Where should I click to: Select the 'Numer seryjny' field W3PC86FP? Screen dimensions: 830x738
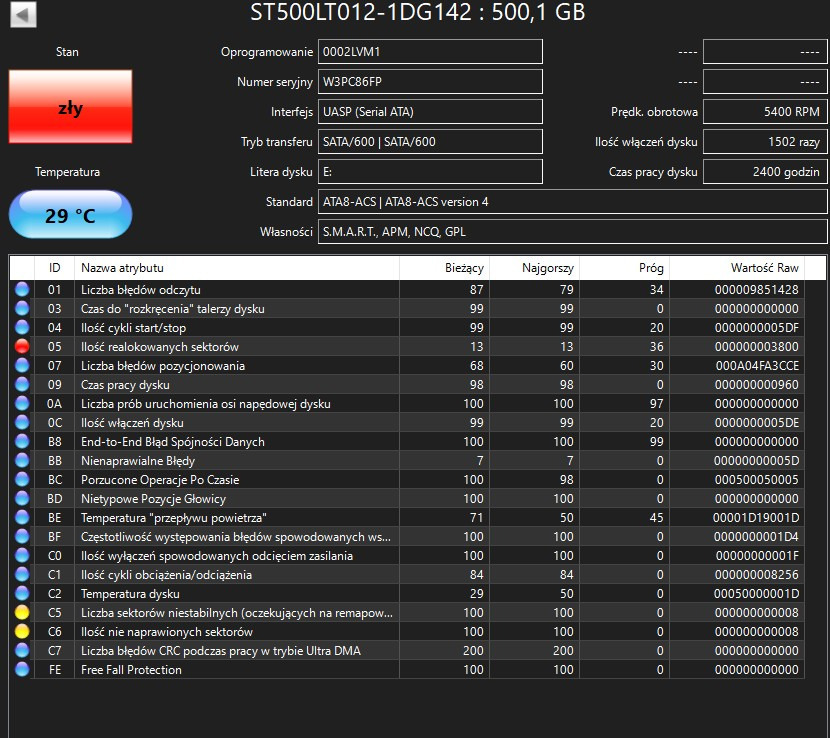tap(430, 82)
